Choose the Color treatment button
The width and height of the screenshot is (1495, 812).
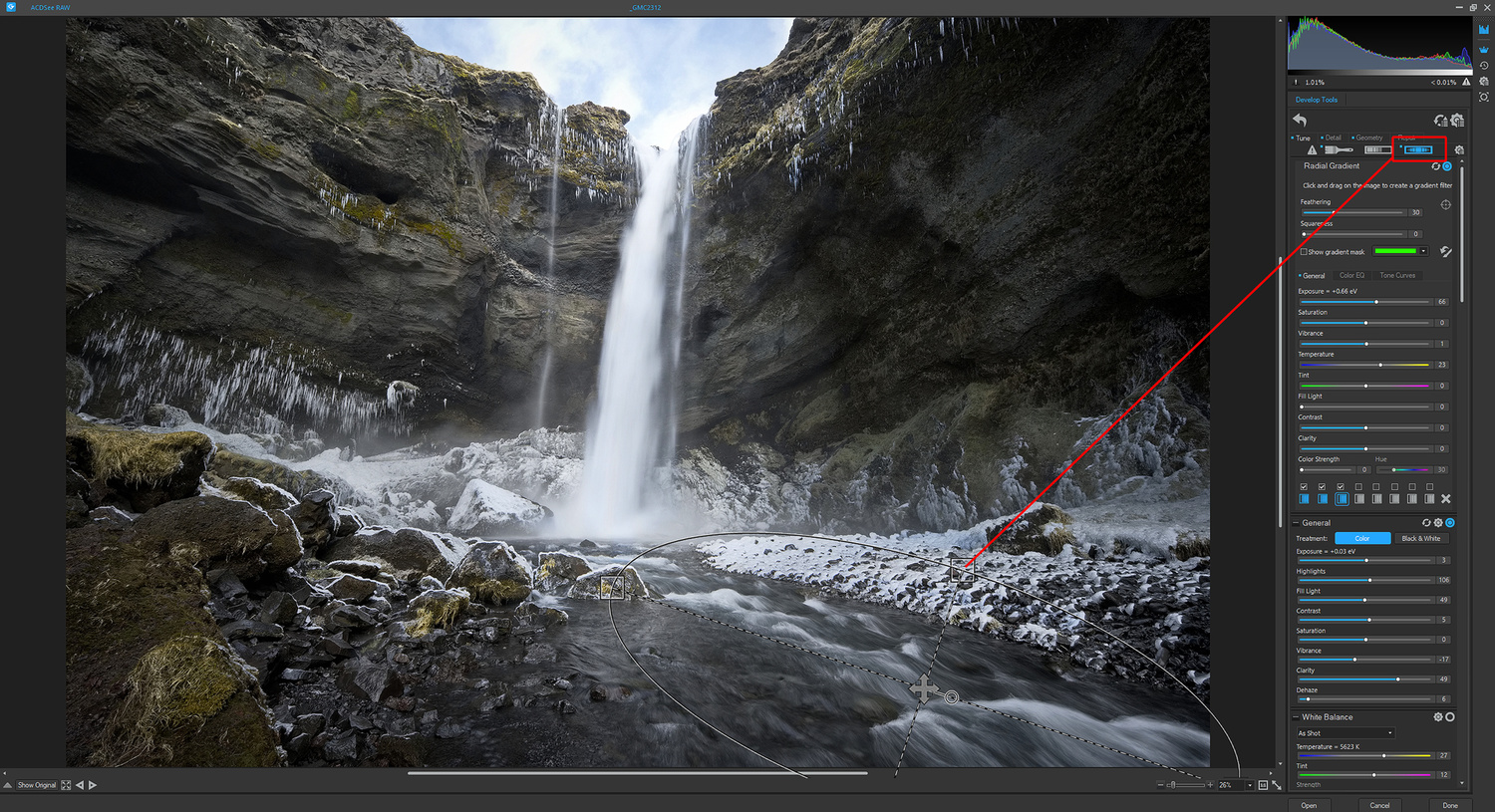click(1362, 539)
